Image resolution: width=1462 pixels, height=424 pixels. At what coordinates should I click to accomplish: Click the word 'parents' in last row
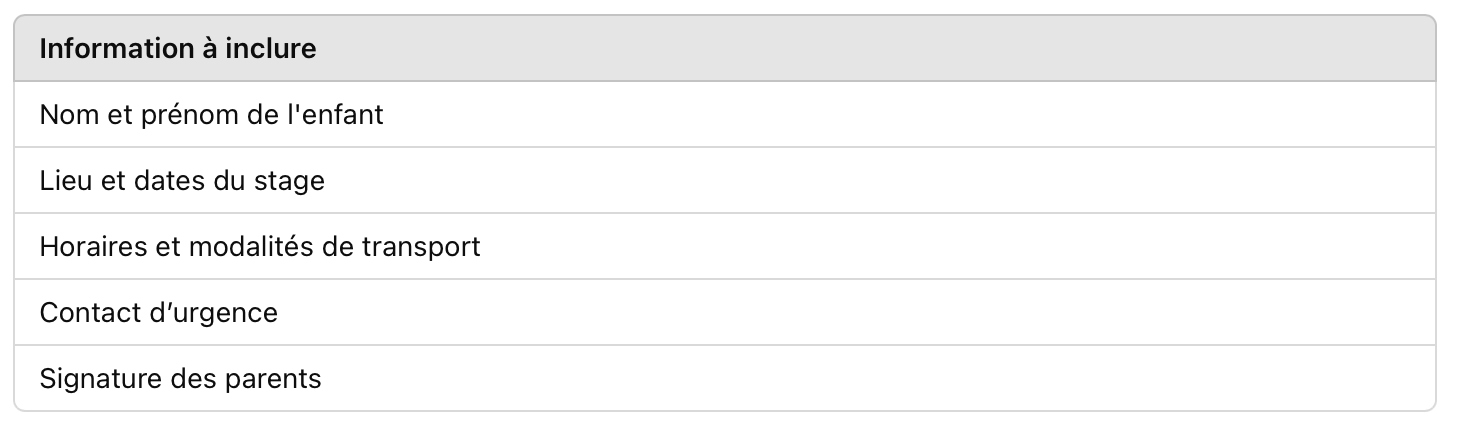276,379
